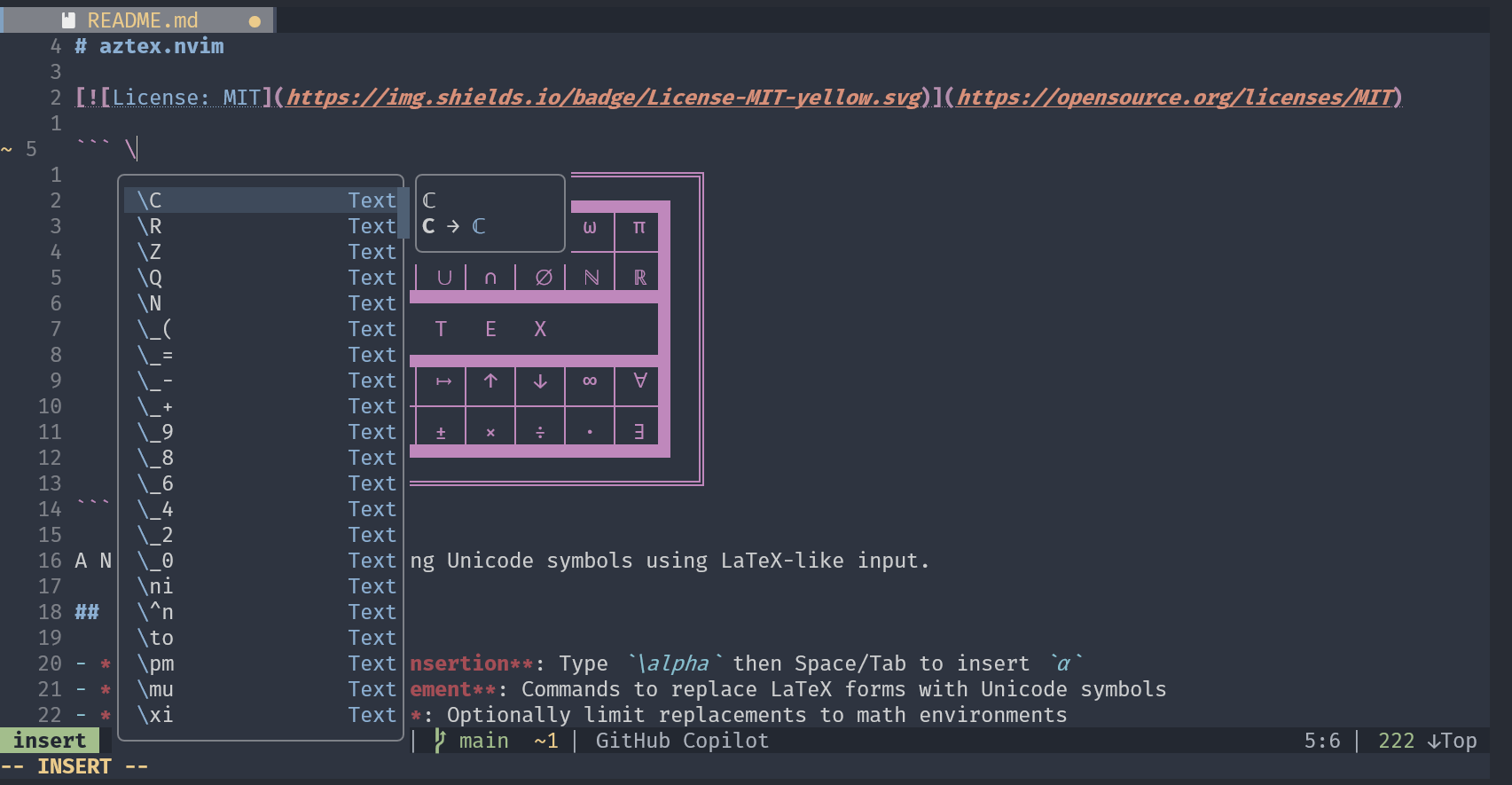Click the pi symbol in top row
This screenshot has height=785, width=1512.
[638, 227]
